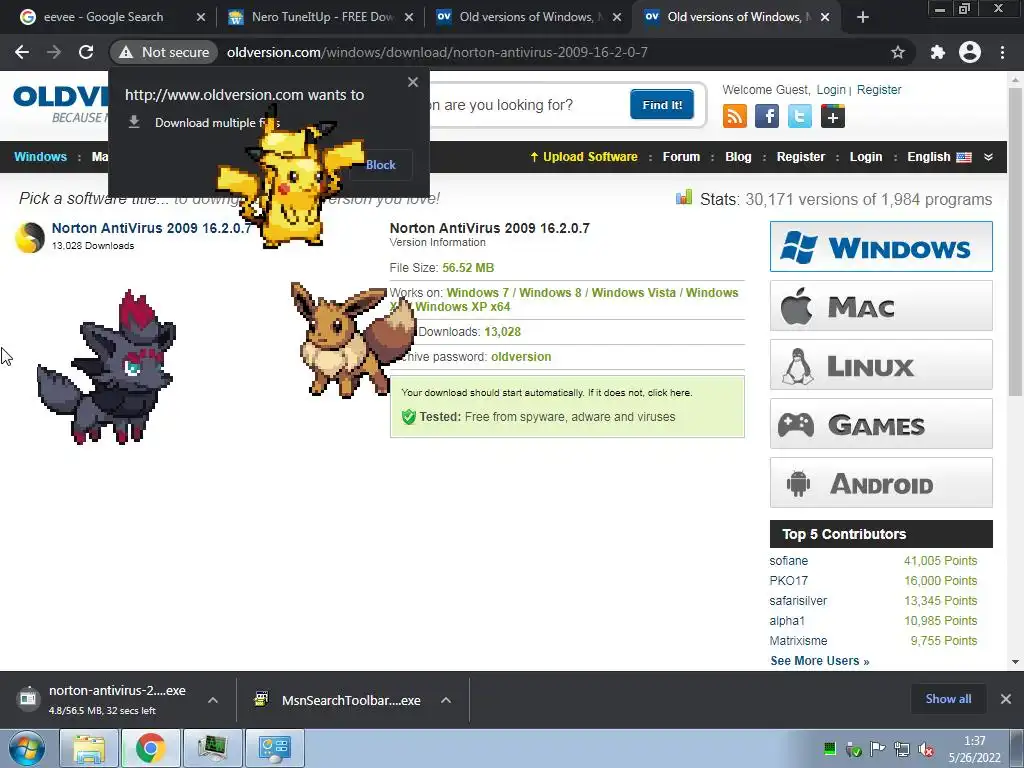Open Windows Explorer from taskbar
This screenshot has height=768, width=1024.
pos(88,748)
